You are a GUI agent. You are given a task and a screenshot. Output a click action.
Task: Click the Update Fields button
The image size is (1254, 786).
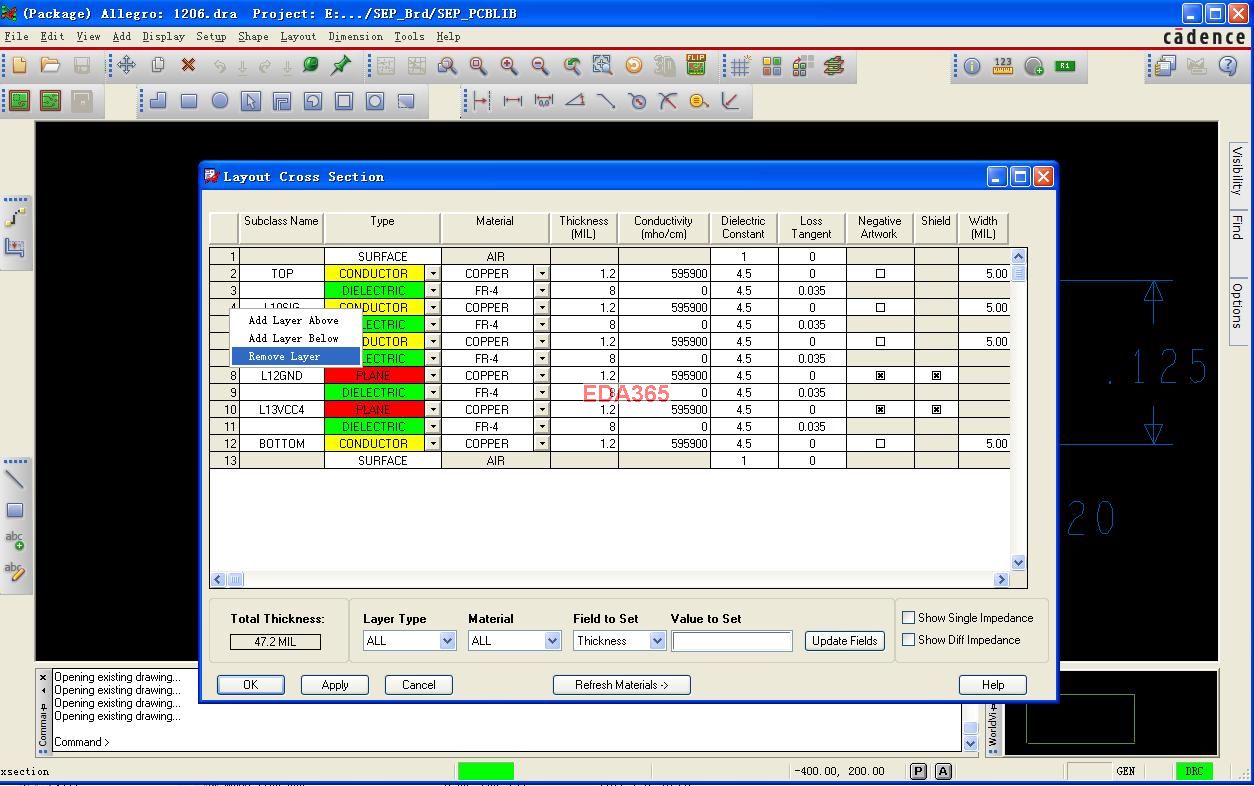[x=844, y=641]
